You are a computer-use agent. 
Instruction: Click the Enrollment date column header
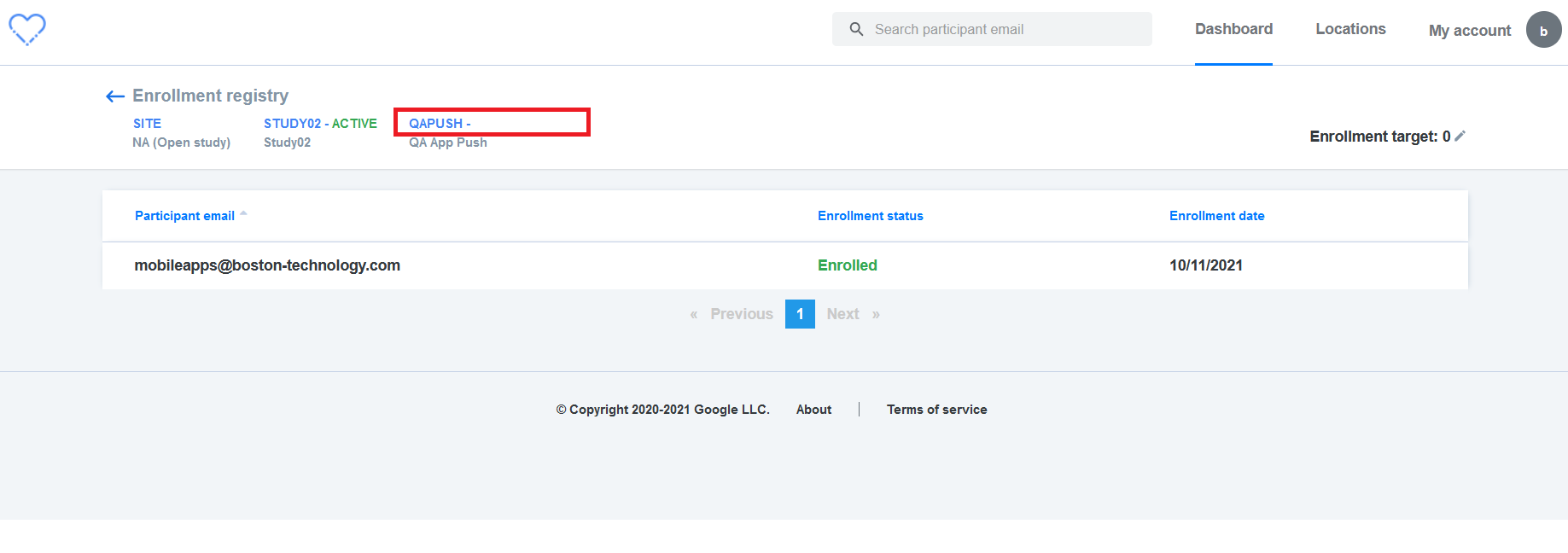1217,216
